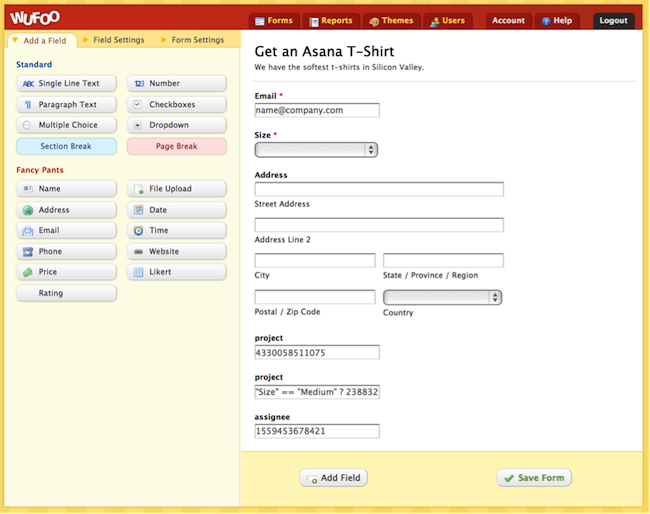Add an Email field from Fancy Pants
650x514 pixels.
coord(66,230)
